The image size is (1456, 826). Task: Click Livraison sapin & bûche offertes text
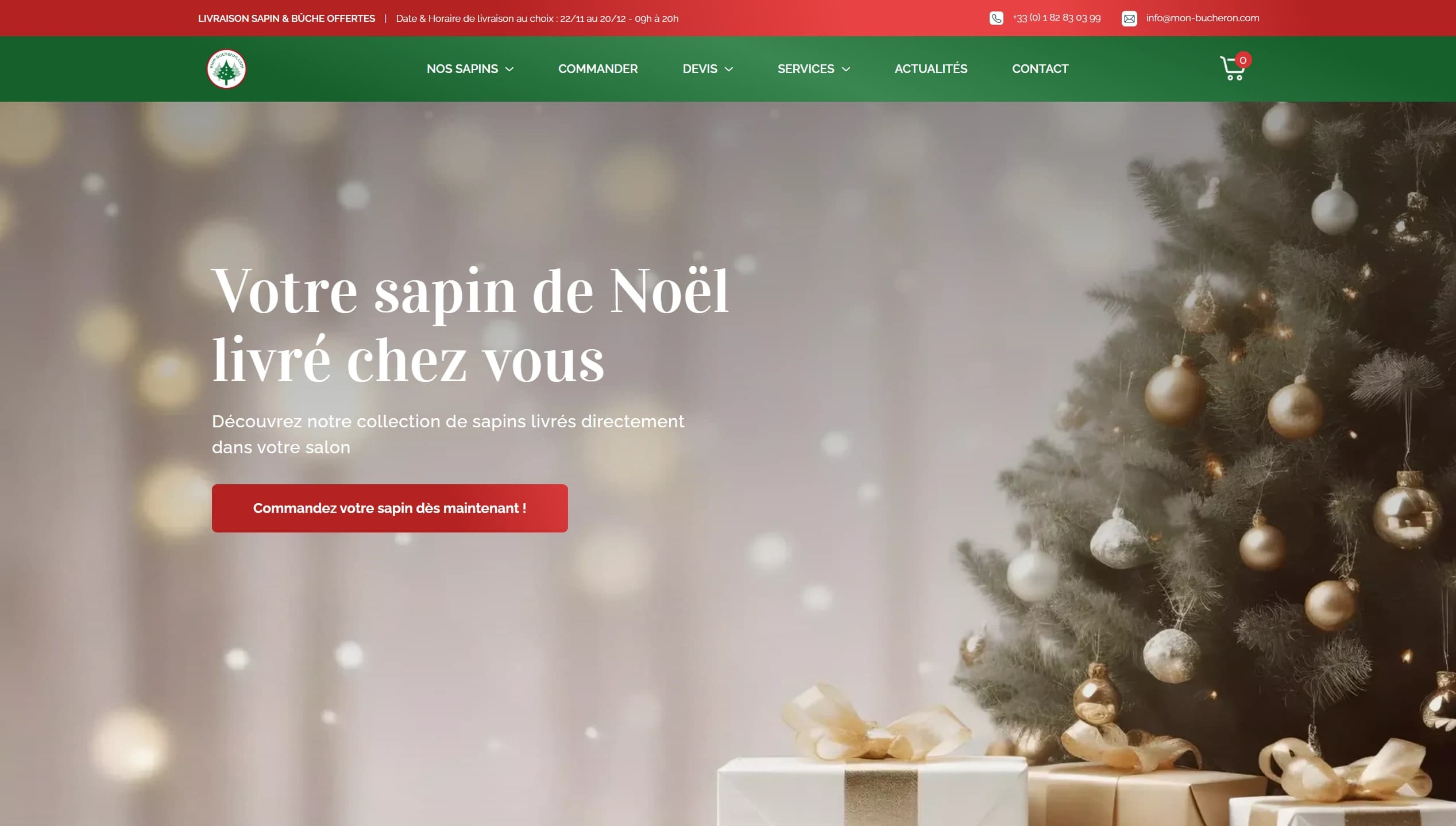tap(287, 18)
